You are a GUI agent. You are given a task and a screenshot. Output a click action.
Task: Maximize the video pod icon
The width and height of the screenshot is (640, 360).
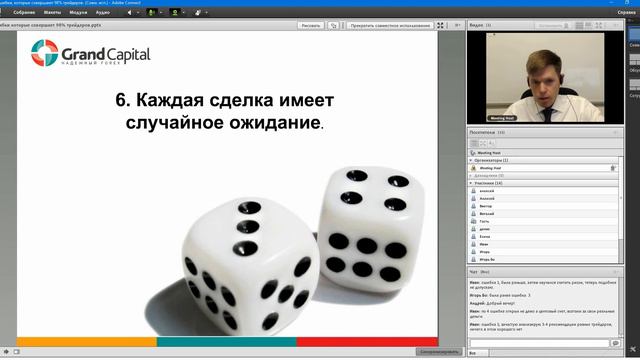click(599, 25)
